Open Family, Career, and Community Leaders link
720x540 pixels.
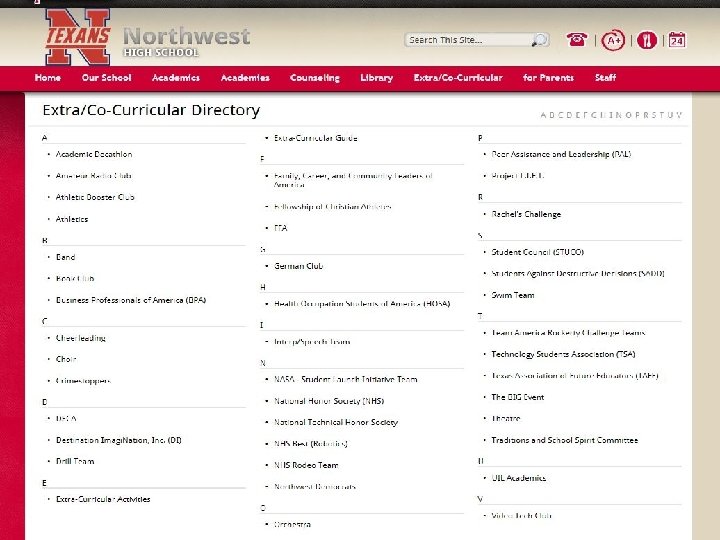tap(353, 180)
